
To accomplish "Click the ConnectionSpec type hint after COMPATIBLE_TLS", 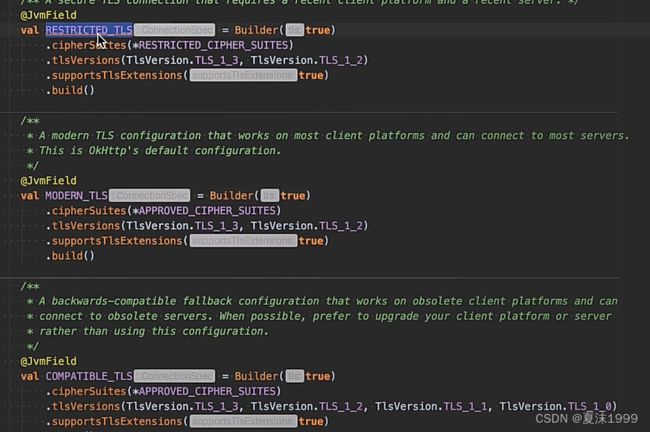I will (x=175, y=376).
